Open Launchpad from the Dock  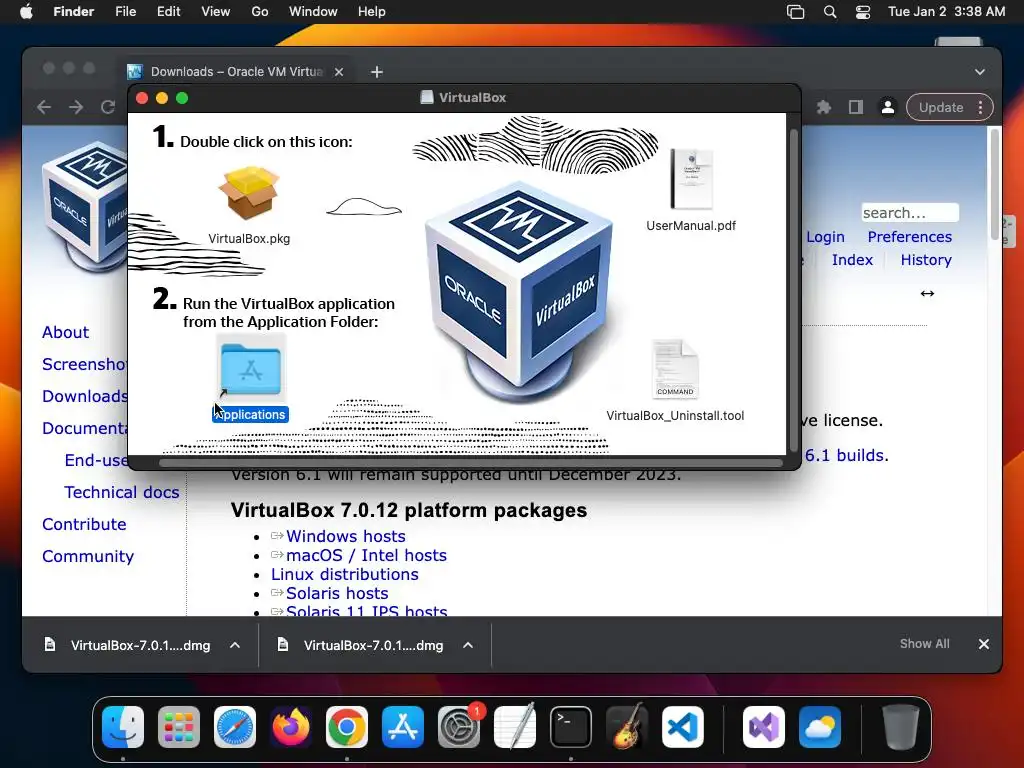tap(179, 727)
